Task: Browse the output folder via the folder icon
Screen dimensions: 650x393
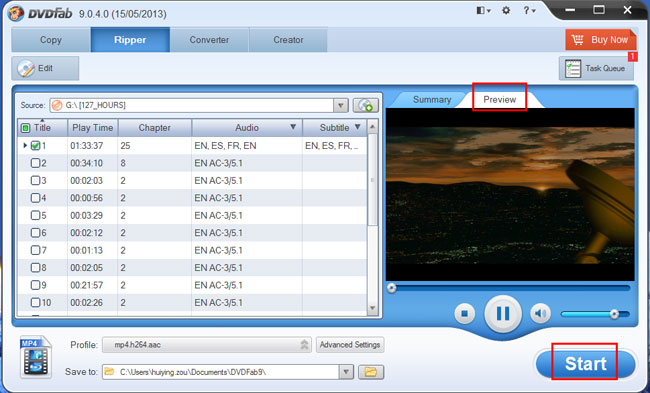Action: click(x=371, y=372)
